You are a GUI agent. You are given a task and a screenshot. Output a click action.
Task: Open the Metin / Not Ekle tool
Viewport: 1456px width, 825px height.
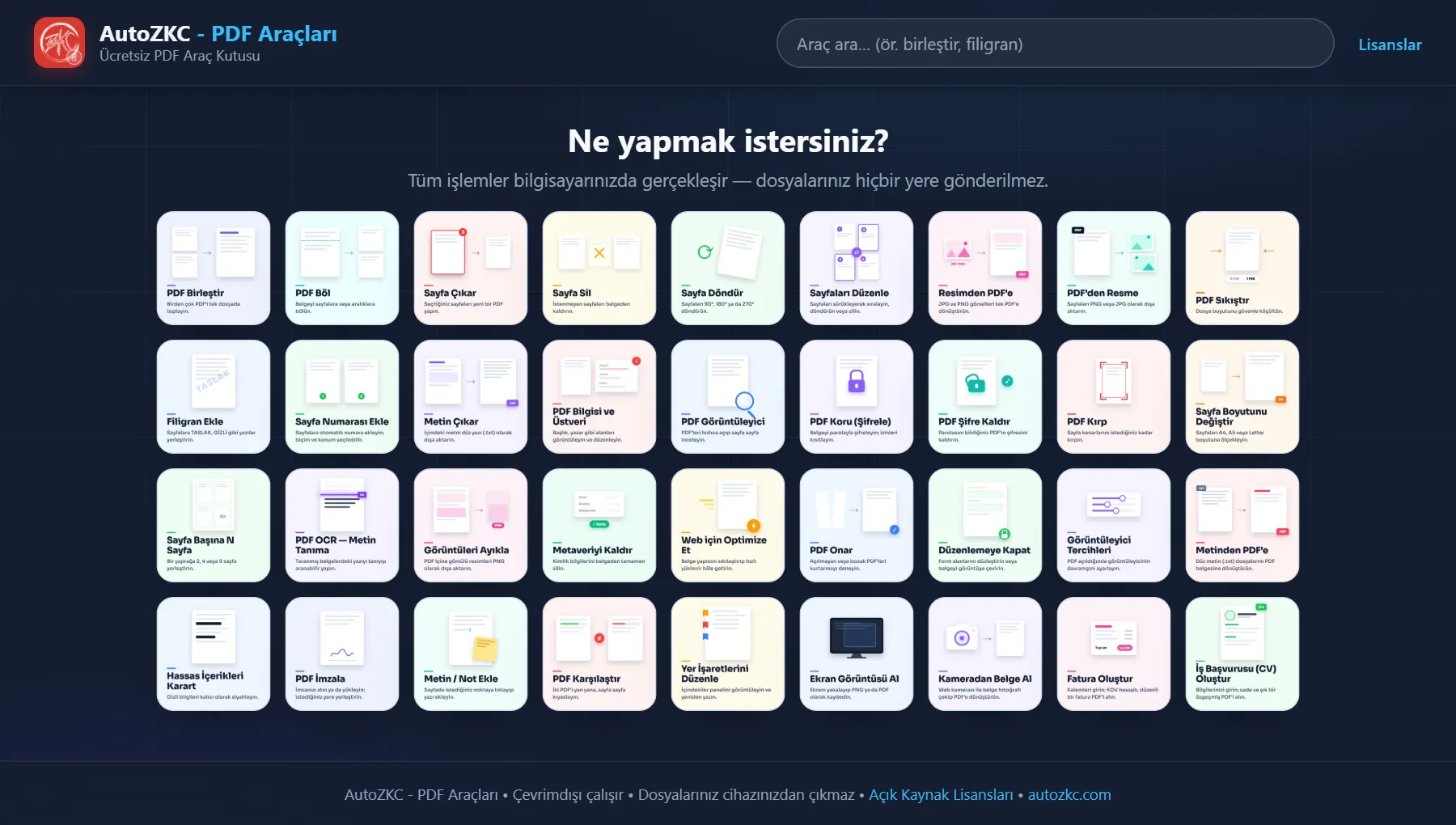pos(471,654)
